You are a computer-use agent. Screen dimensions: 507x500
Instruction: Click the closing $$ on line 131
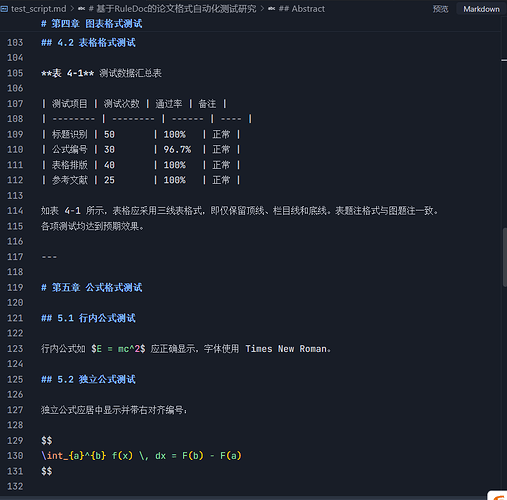coord(47,471)
